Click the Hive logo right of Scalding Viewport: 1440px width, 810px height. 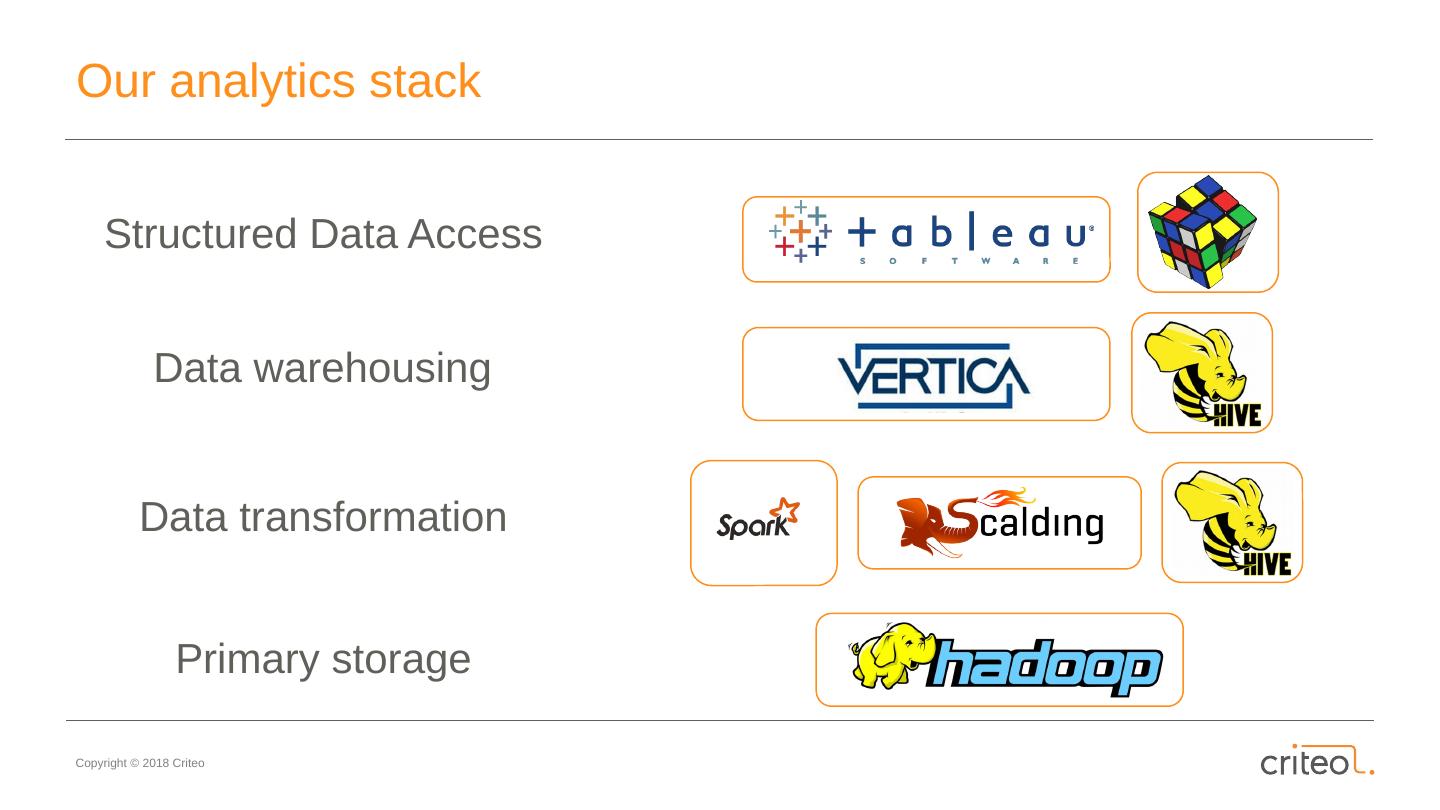(x=1232, y=523)
